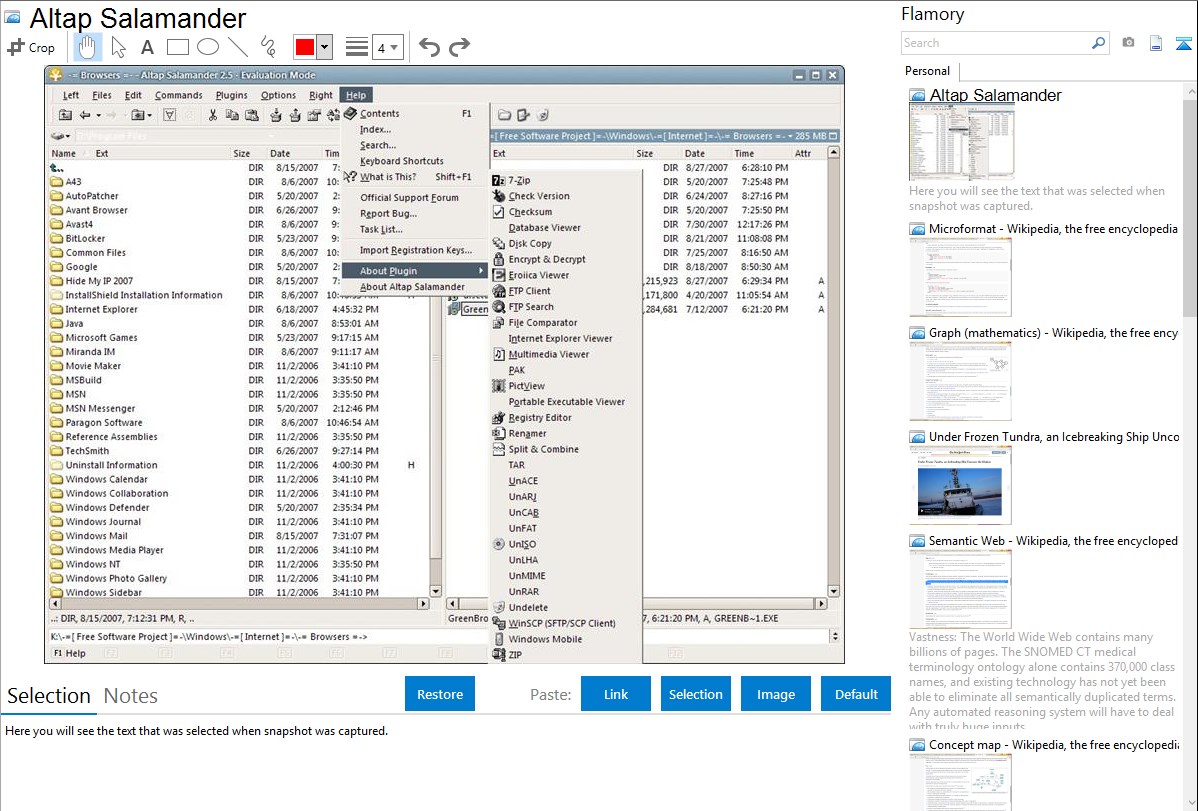Screen dimensions: 1198x811
Task: Select the rectangle shape tool
Action: pos(177,47)
